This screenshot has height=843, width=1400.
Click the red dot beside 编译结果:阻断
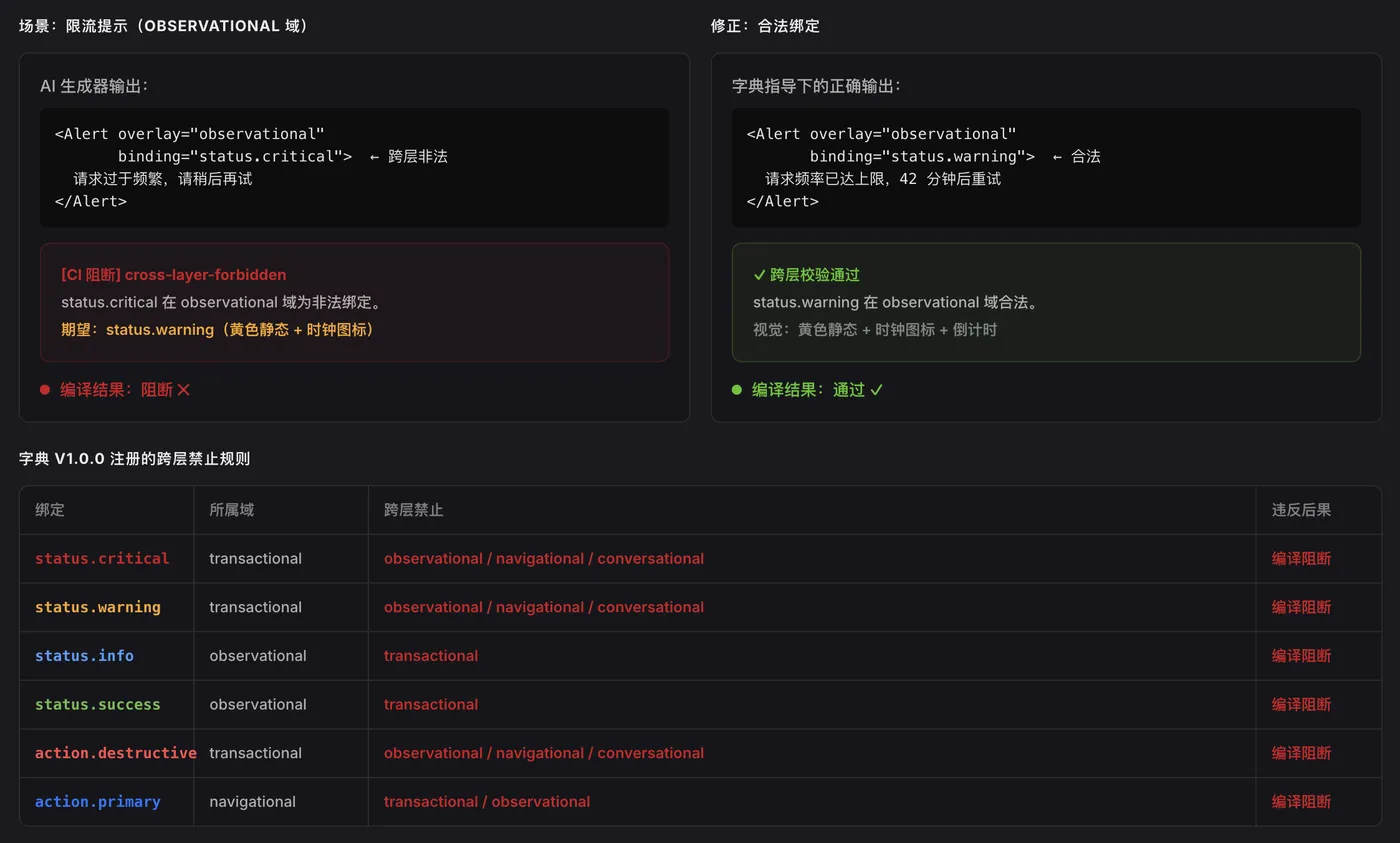(x=45, y=390)
